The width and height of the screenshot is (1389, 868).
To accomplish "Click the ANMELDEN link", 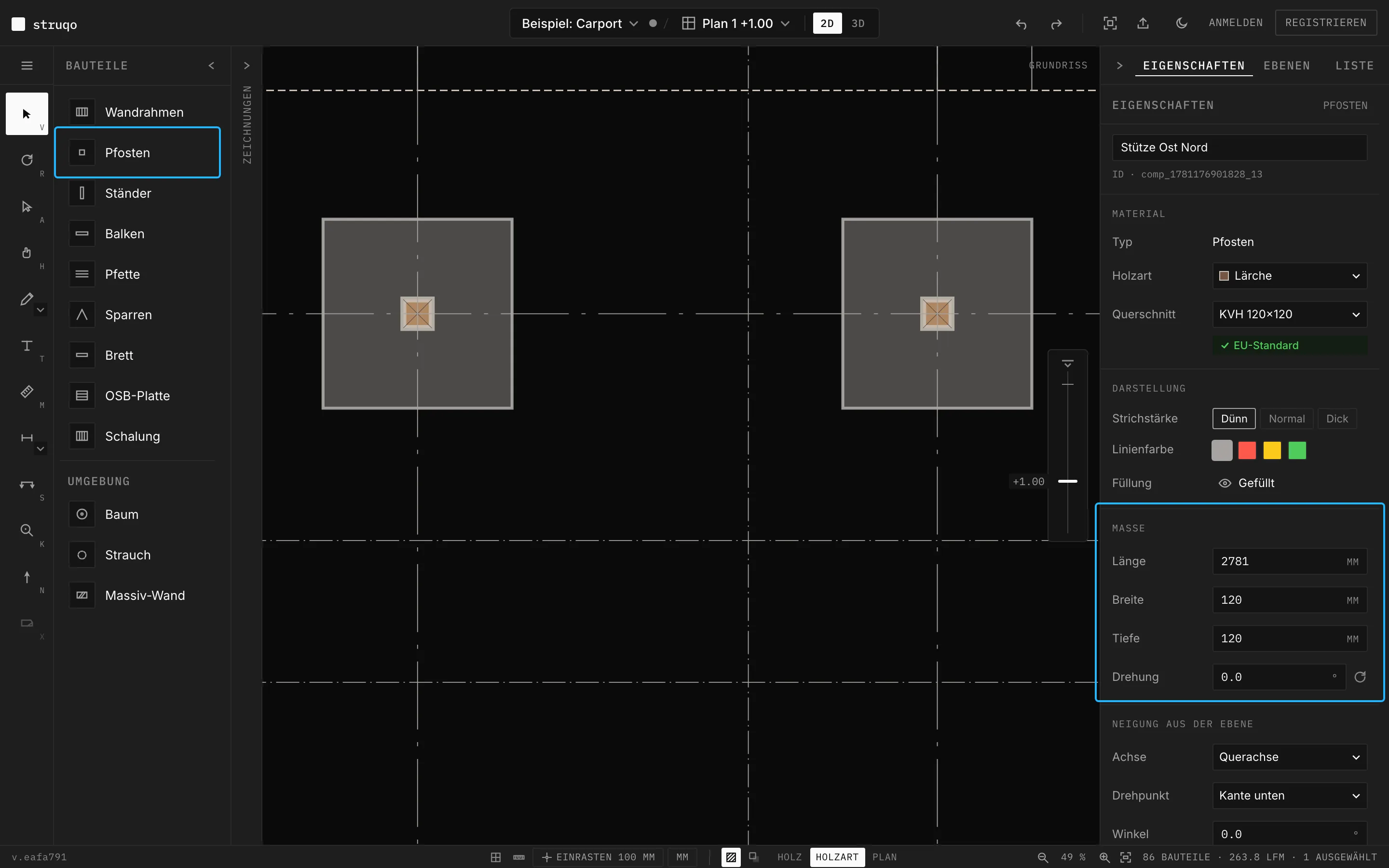I will click(1235, 22).
